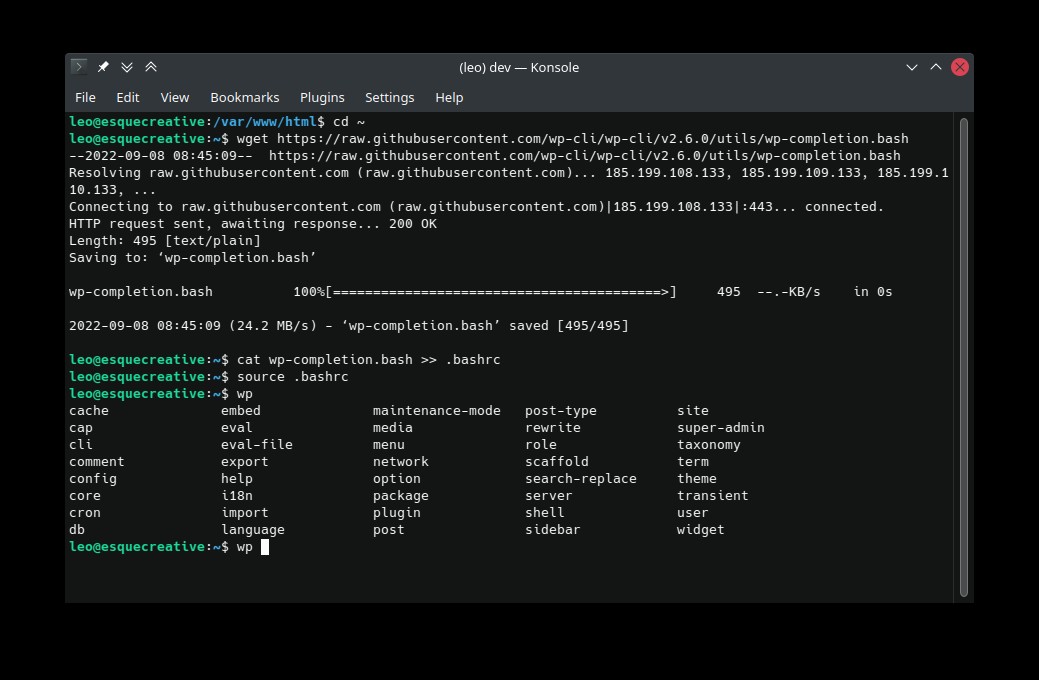This screenshot has height=680, width=1039.
Task: Click the 'role' command text
Action: (x=541, y=445)
